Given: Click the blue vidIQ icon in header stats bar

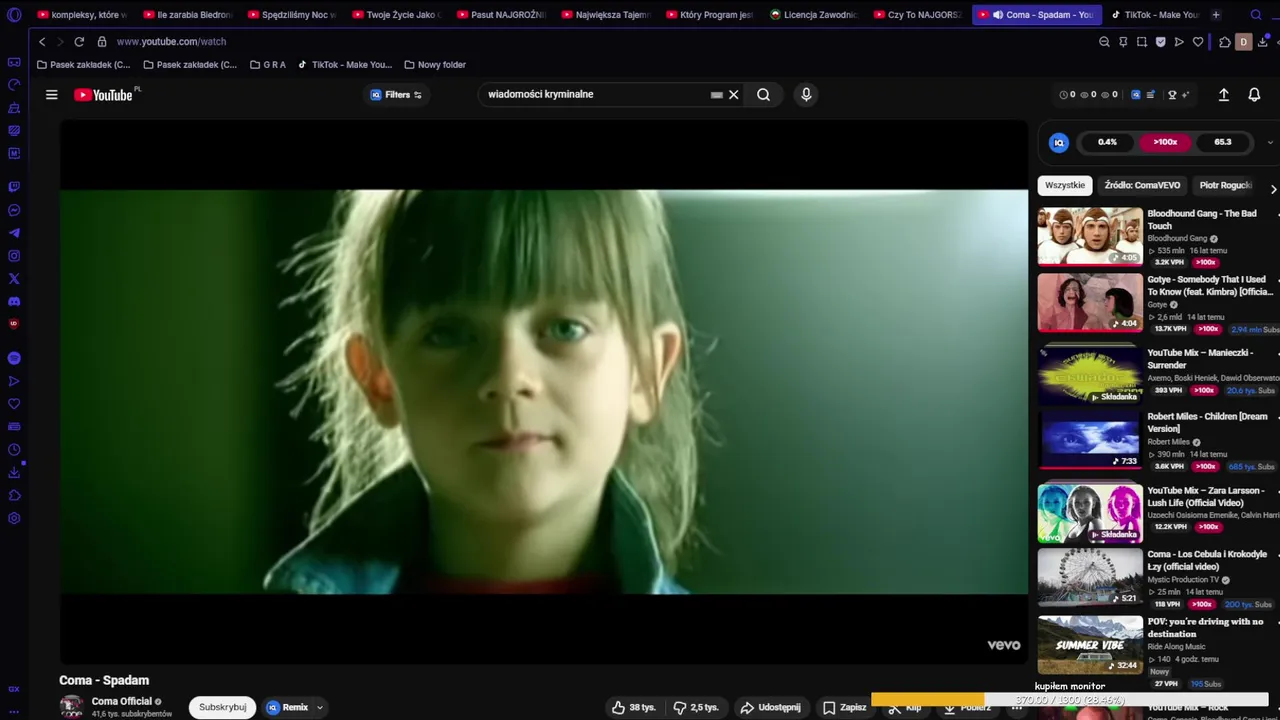Looking at the screenshot, I should pos(1136,95).
